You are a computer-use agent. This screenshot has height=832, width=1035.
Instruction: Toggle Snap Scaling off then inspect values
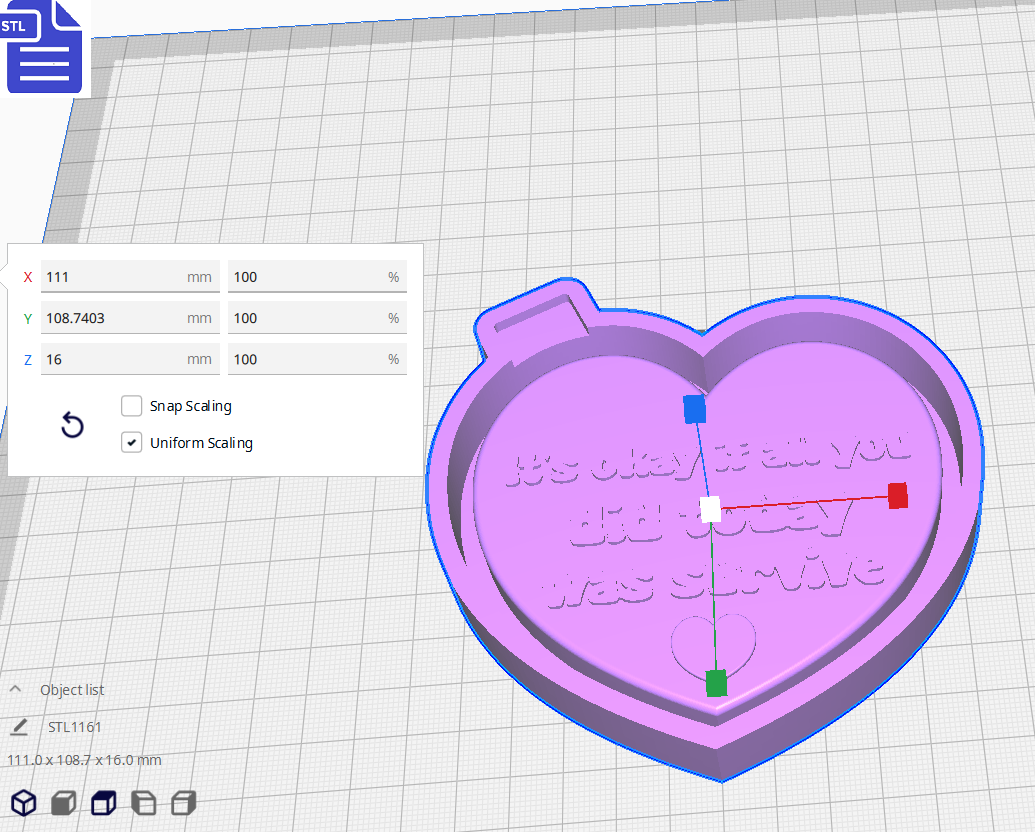pos(131,406)
